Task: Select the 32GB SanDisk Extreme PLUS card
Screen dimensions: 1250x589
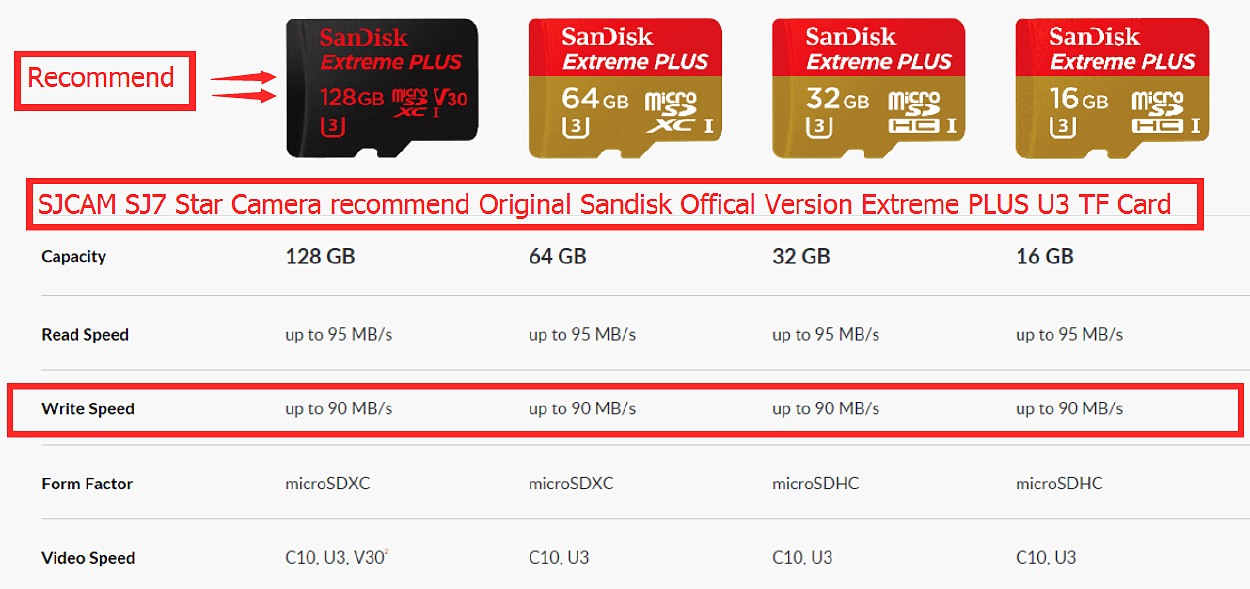Action: 869,88
